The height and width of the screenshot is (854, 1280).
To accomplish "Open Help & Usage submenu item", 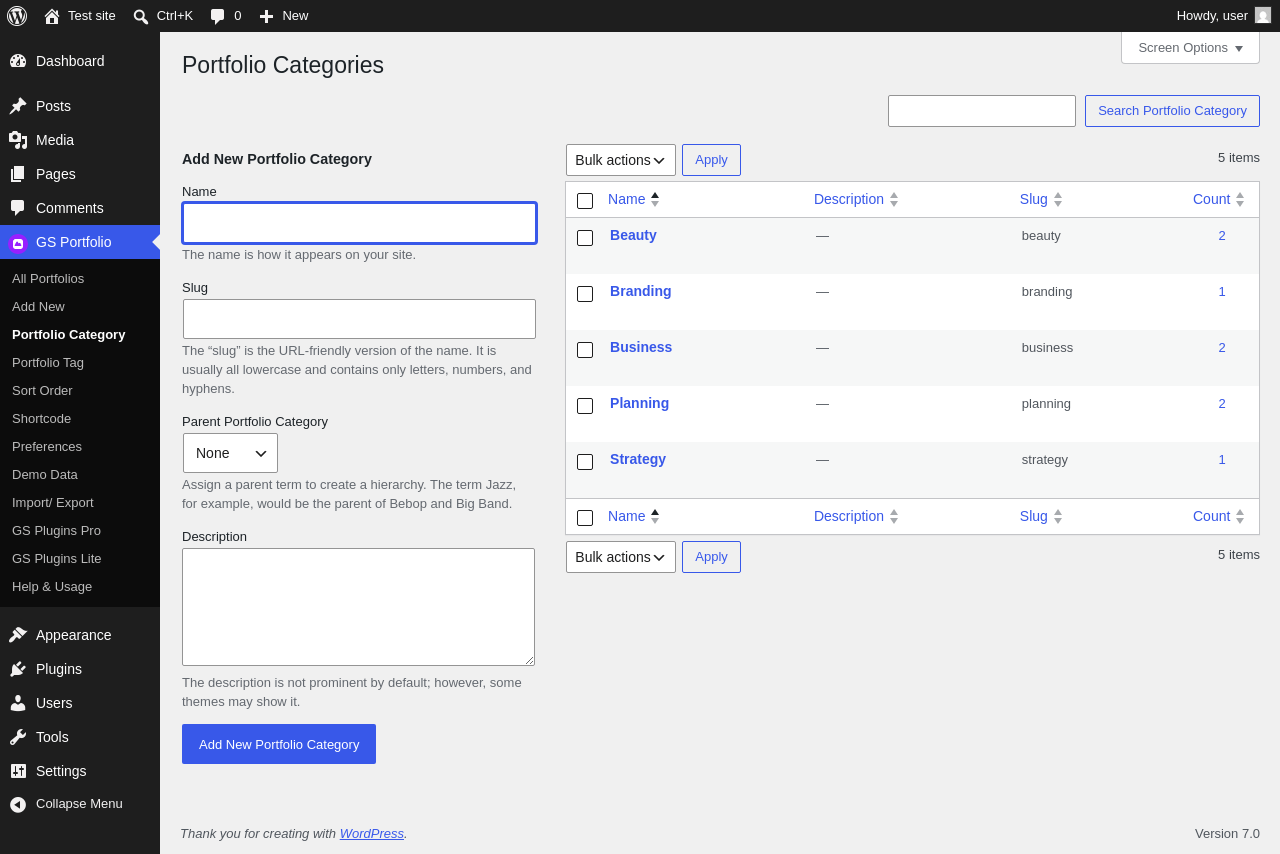I will tap(52, 586).
